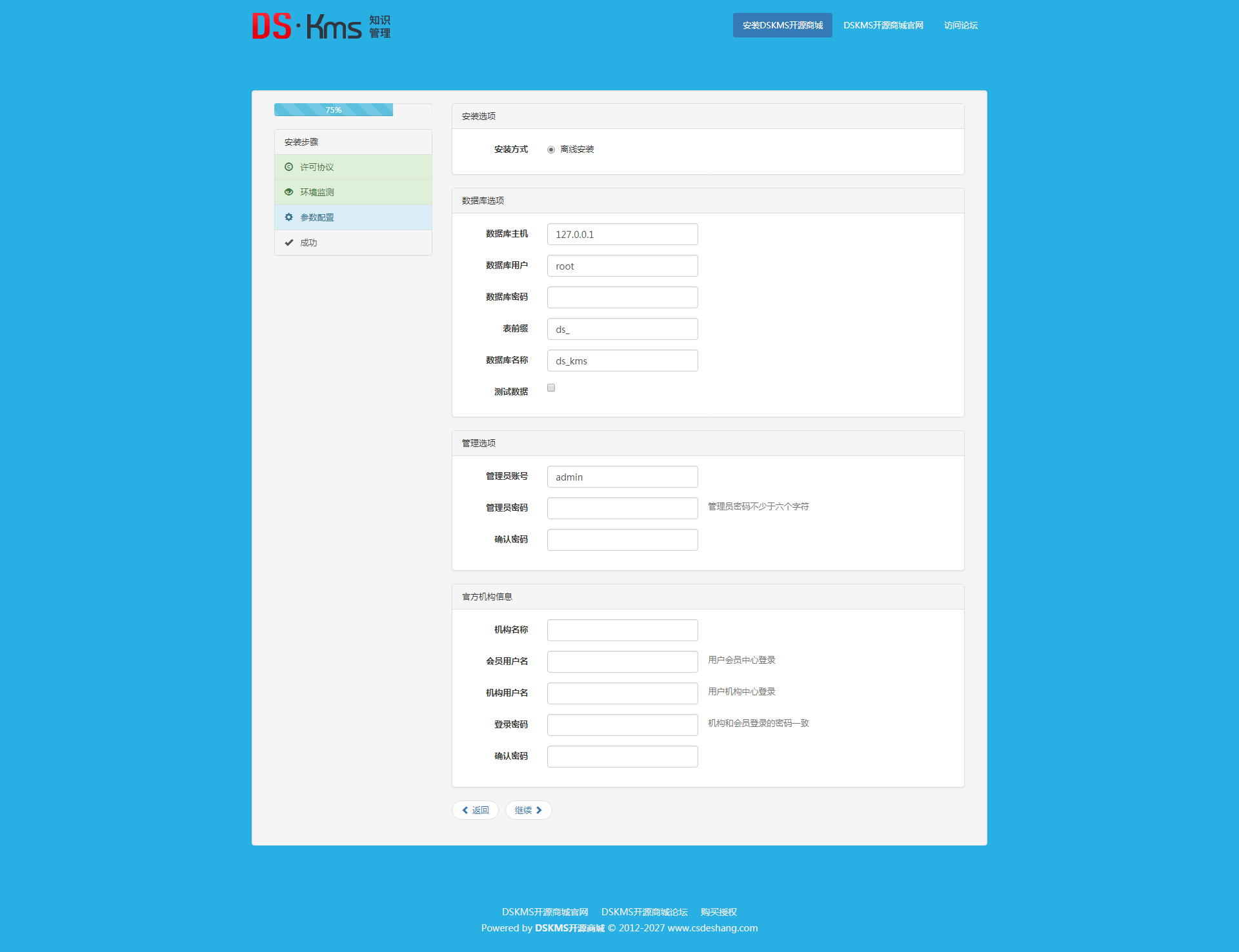
Task: Click the left chevron on 返回 button
Action: coord(465,810)
